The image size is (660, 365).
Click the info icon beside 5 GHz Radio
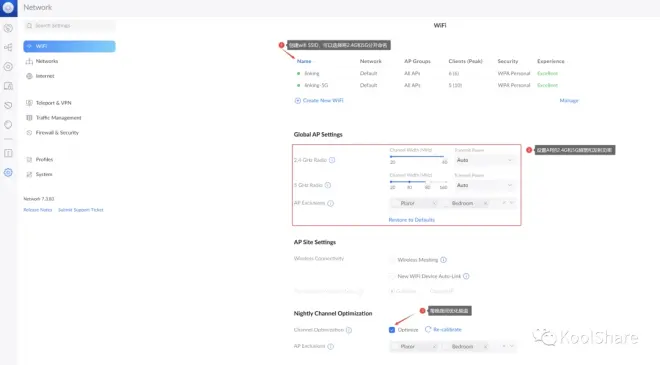(x=328, y=185)
